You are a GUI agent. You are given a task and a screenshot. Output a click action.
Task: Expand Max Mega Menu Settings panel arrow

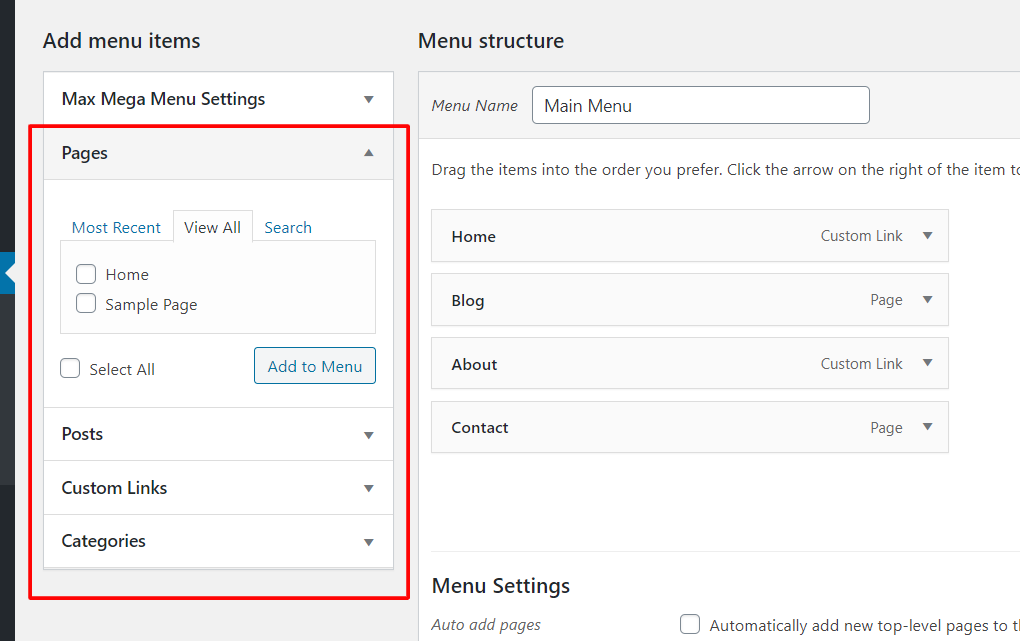pyautogui.click(x=368, y=100)
